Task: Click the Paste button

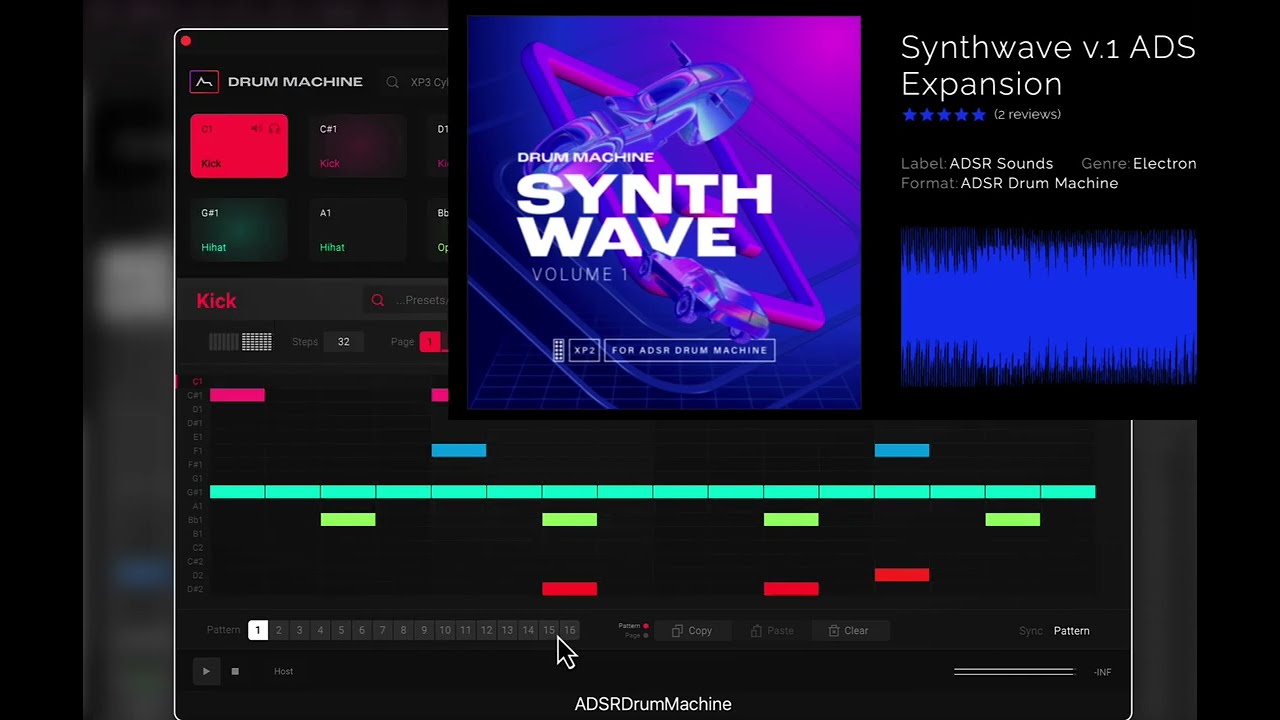Action: 772,631
